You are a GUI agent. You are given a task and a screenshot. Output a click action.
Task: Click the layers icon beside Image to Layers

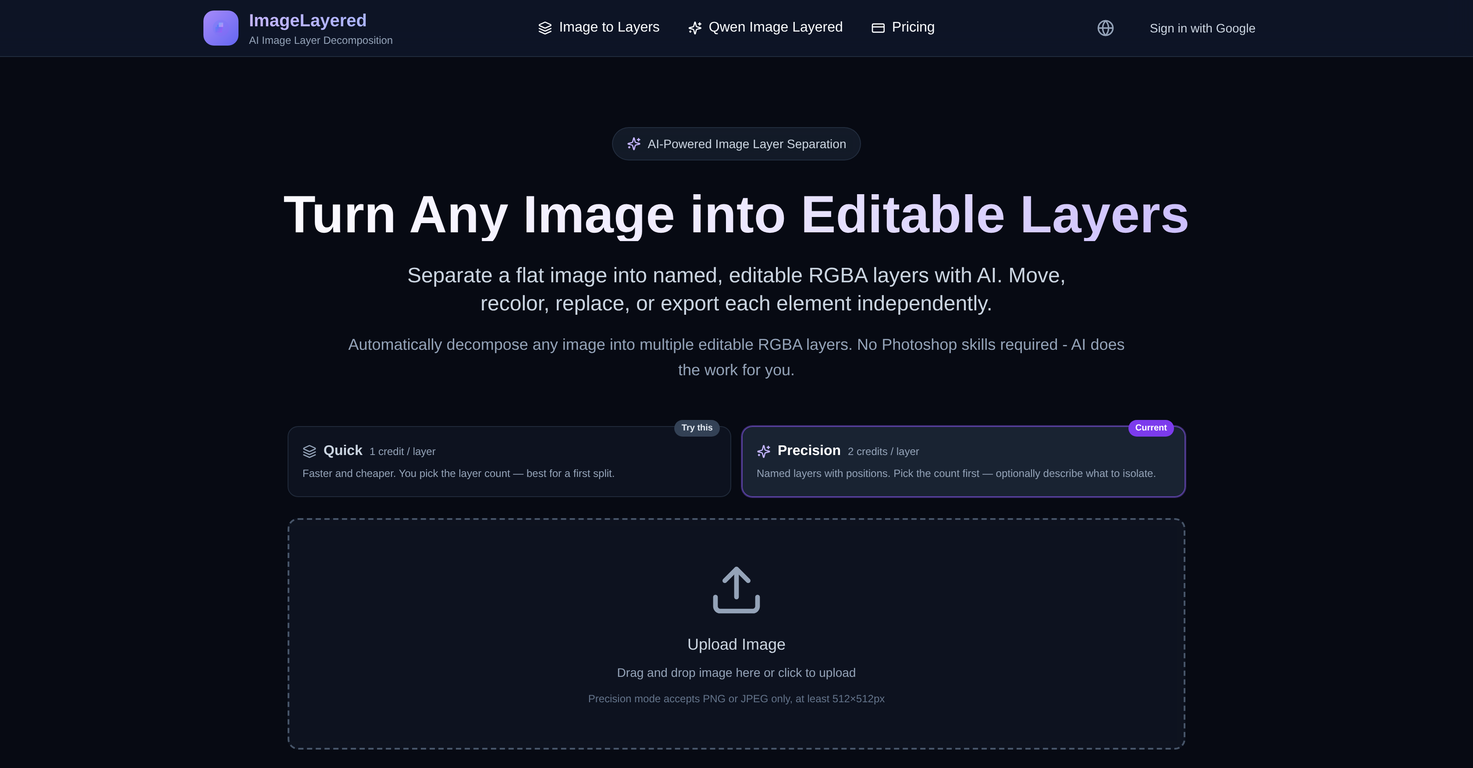click(x=545, y=28)
